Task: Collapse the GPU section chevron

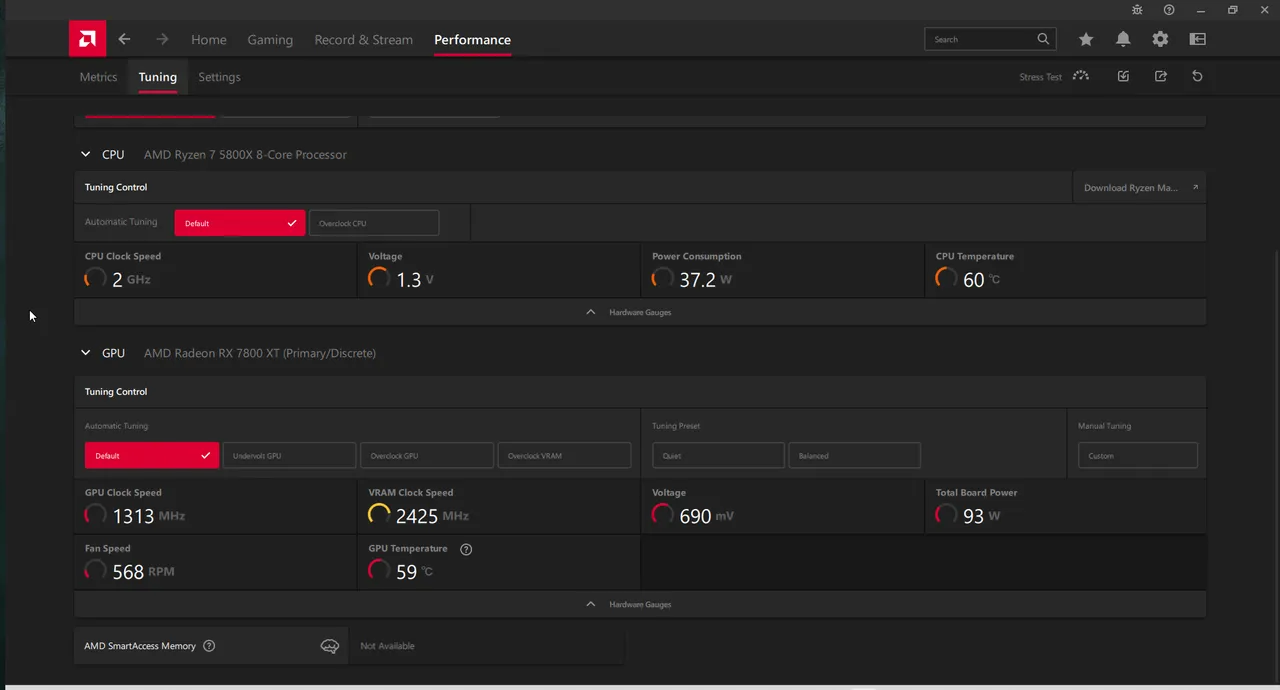Action: coord(86,353)
